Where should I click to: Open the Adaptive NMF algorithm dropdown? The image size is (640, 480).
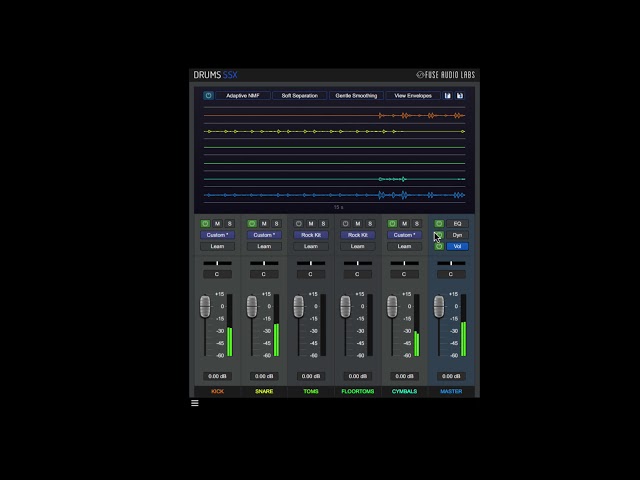pyautogui.click(x=243, y=96)
